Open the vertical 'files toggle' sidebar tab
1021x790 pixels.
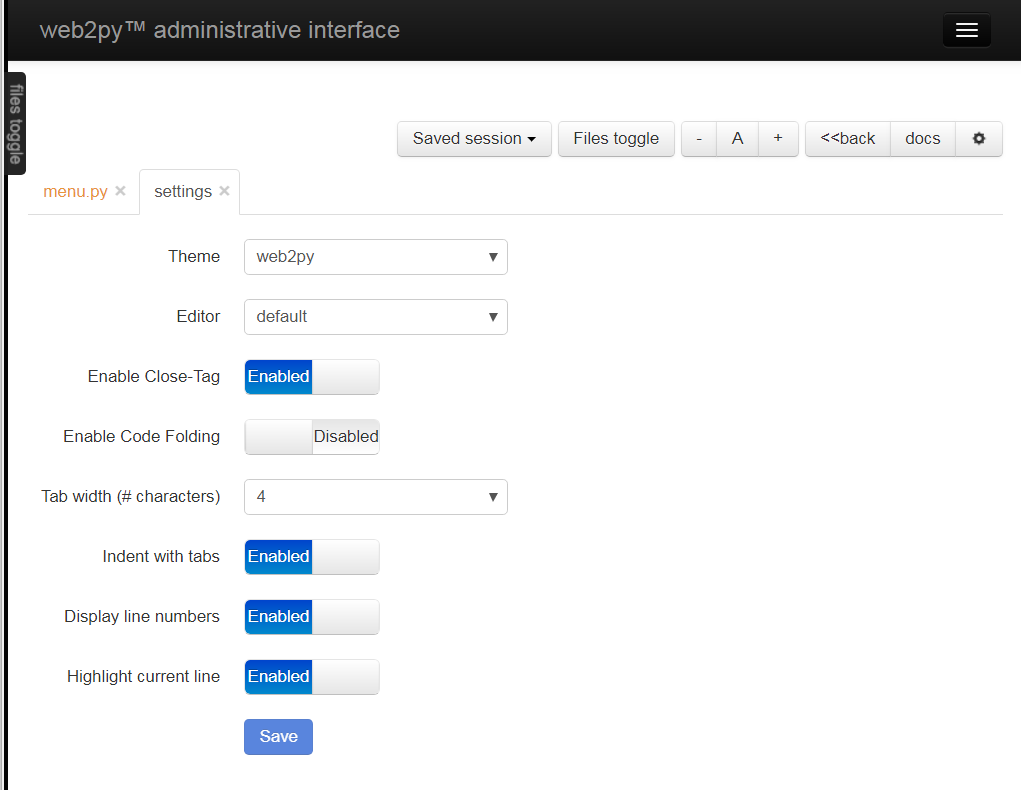[14, 123]
